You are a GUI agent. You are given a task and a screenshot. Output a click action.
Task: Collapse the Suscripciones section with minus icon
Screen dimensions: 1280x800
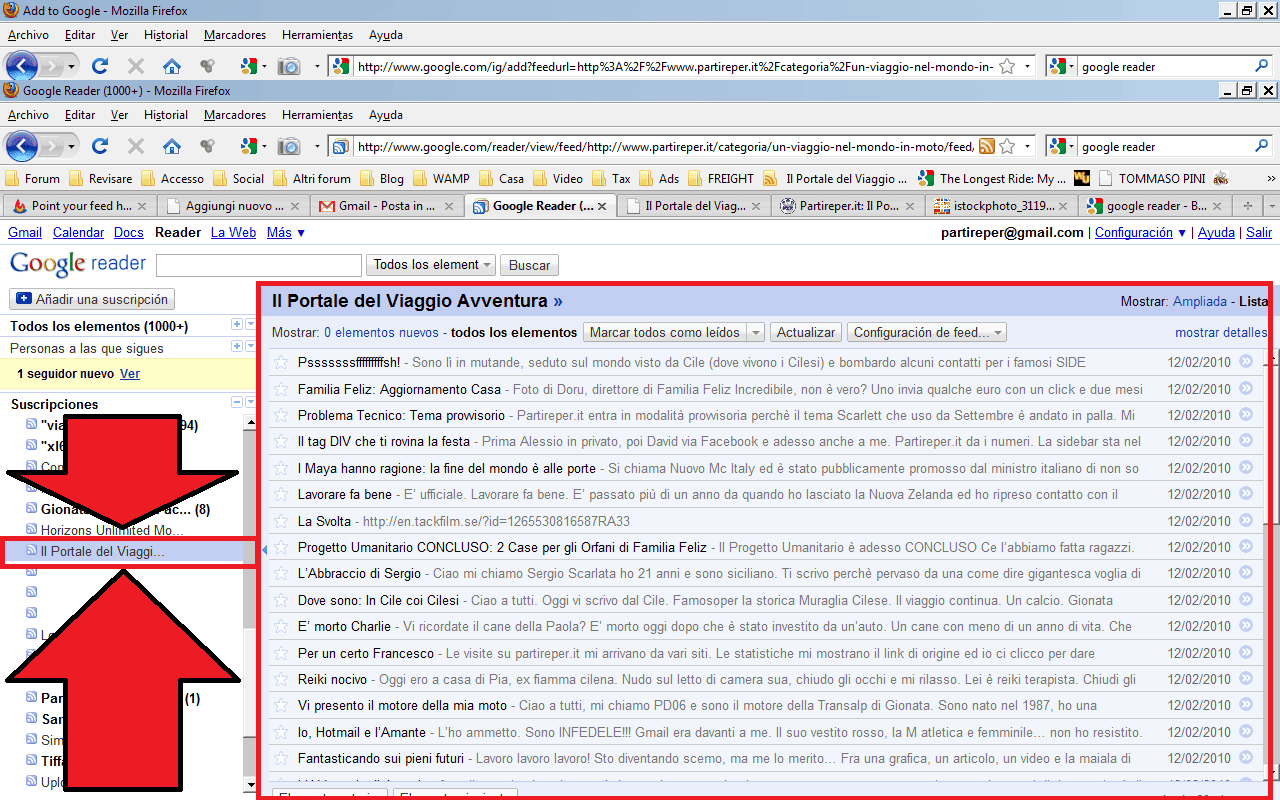click(236, 402)
